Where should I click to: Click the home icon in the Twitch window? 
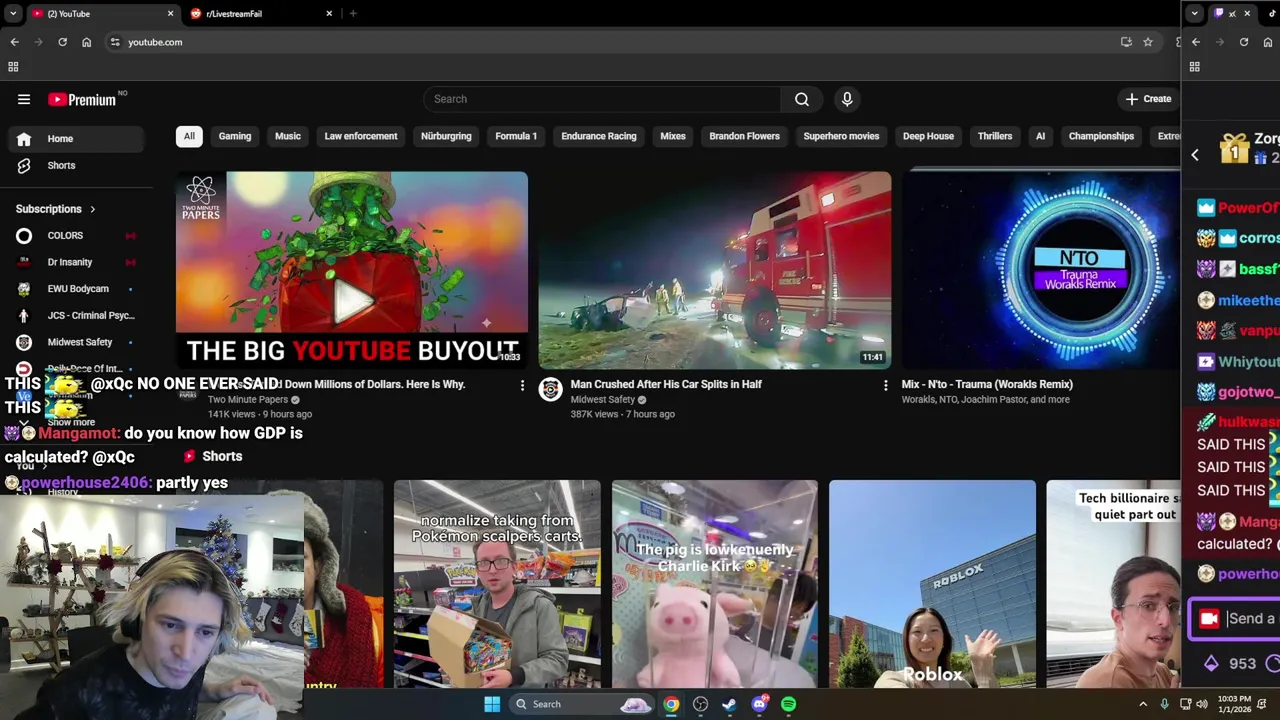(x=1268, y=42)
